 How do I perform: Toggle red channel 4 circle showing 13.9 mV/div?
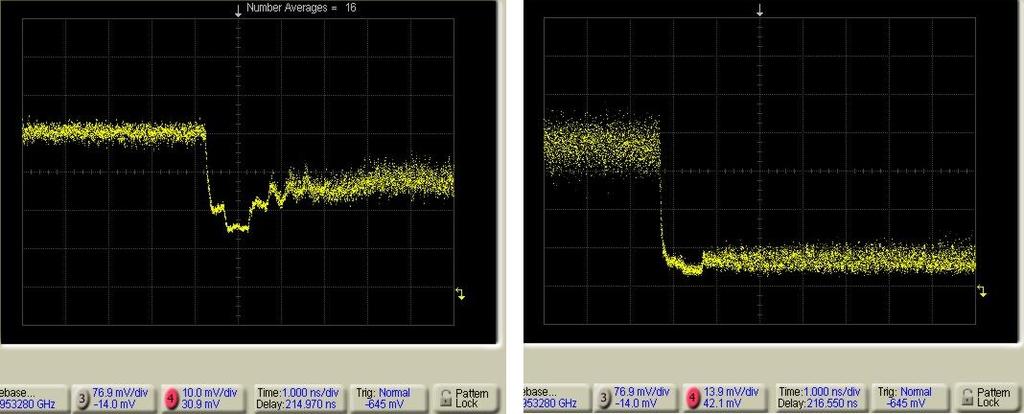694,398
